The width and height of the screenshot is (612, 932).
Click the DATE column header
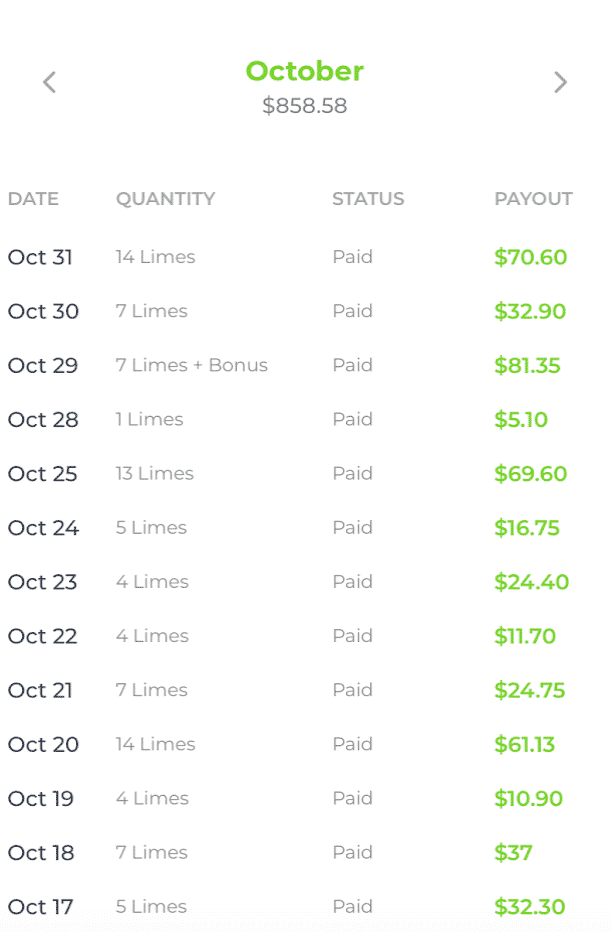(x=33, y=199)
